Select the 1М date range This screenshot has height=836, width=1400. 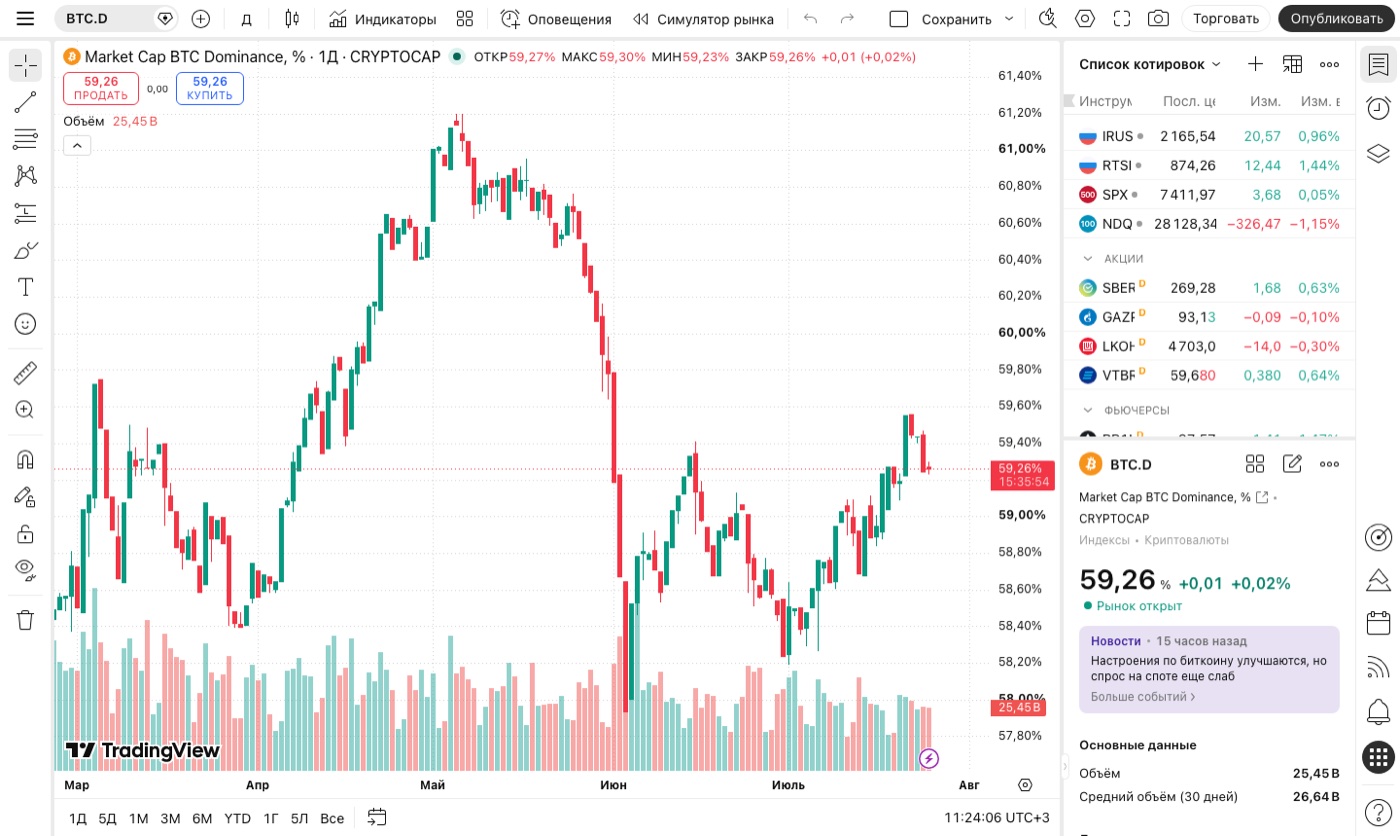coord(138,818)
